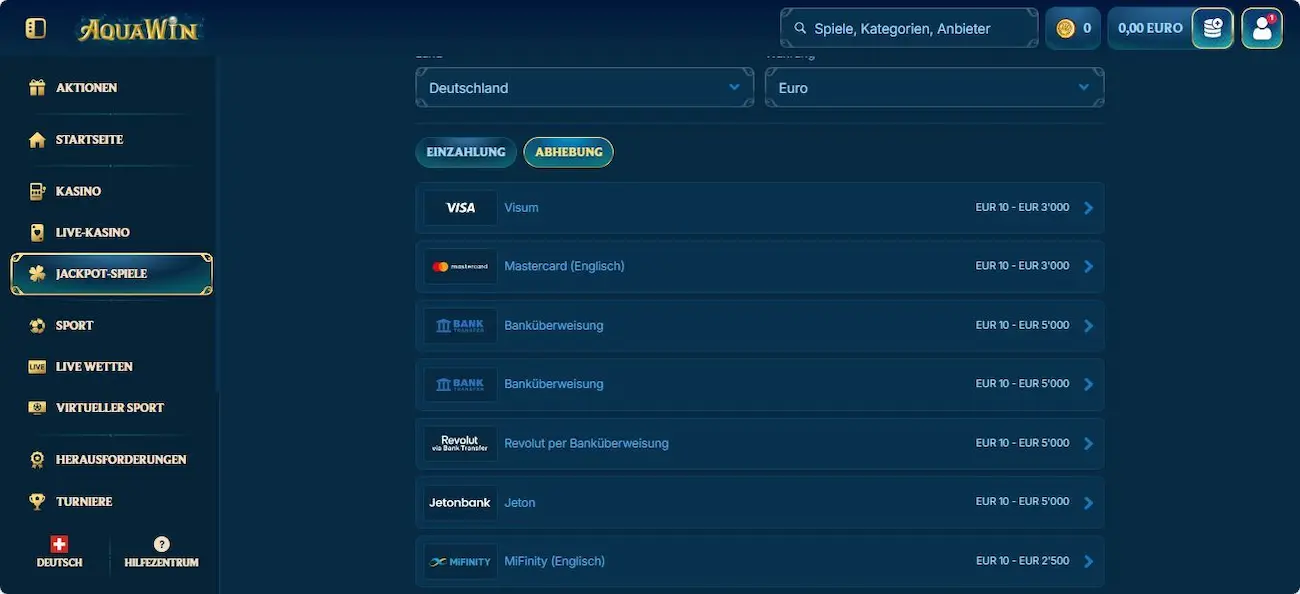Click the 0,00 EURO balance button

click(x=1150, y=28)
